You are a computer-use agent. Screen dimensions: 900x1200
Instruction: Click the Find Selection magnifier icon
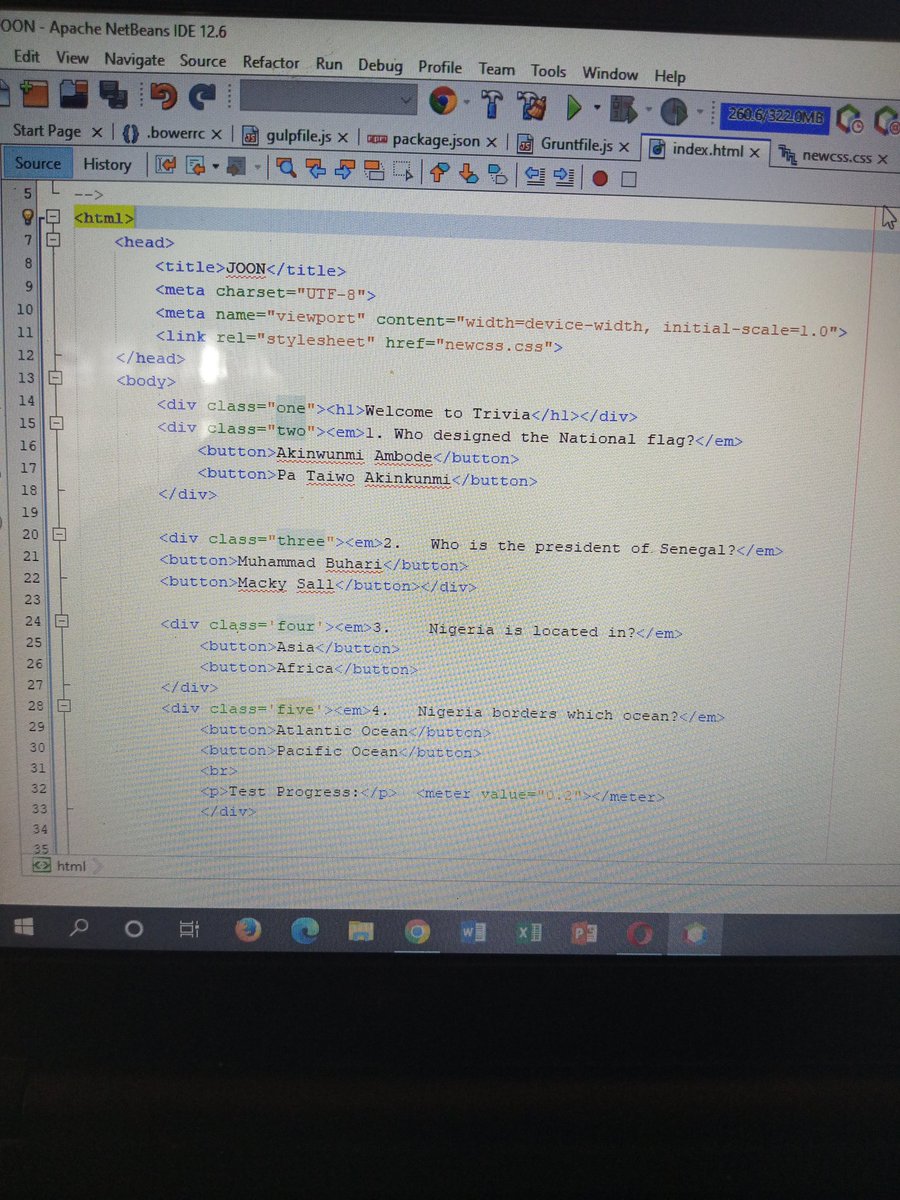[287, 169]
